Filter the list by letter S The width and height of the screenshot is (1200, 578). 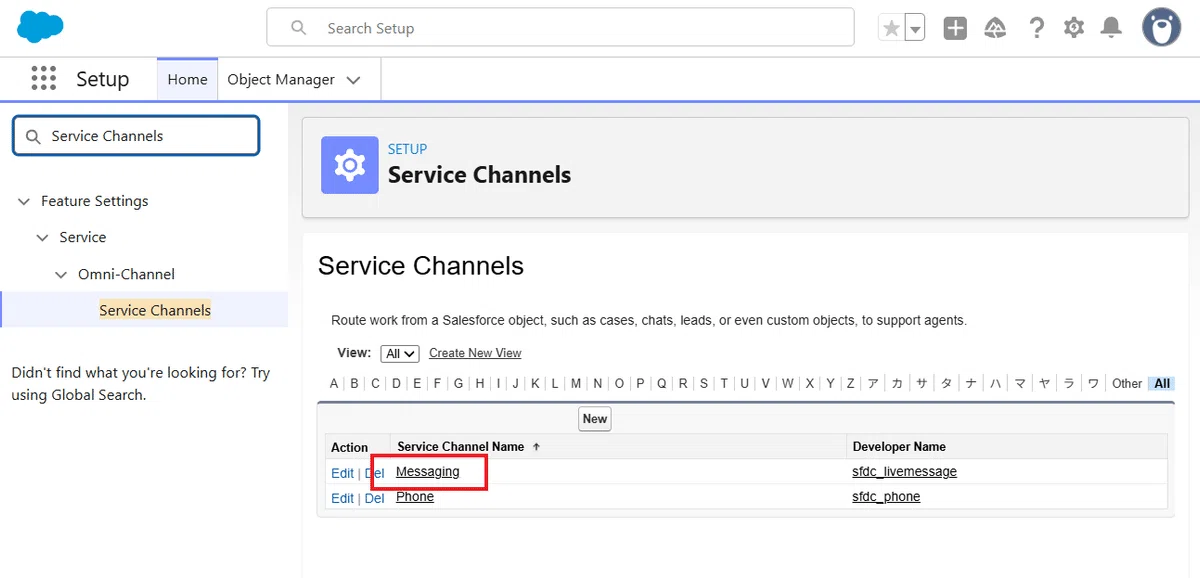click(704, 383)
